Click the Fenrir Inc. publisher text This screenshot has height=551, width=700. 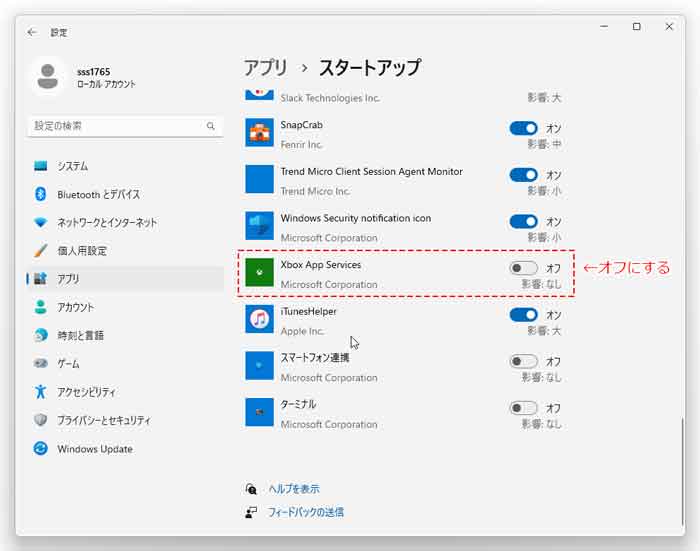[x=301, y=145]
